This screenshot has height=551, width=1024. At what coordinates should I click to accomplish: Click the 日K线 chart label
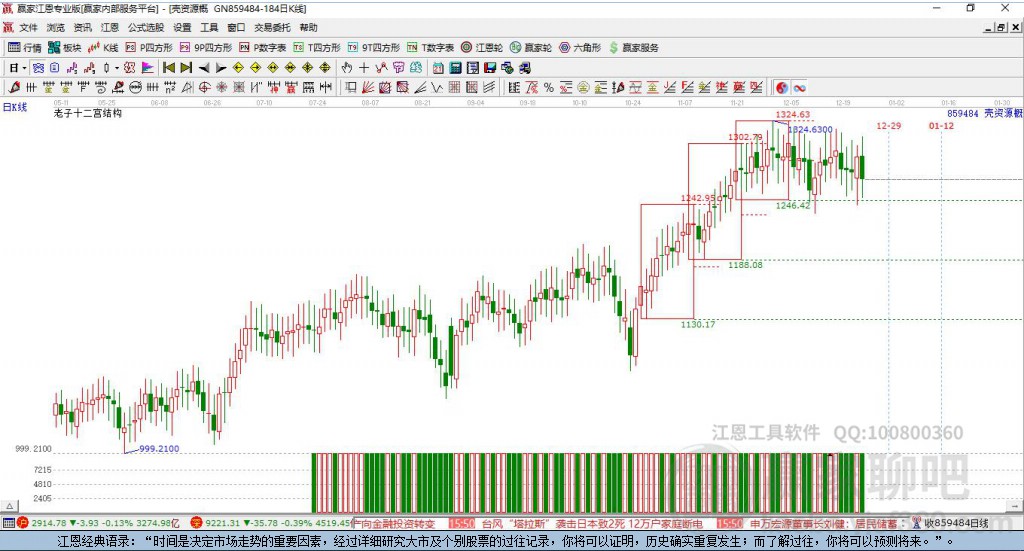coord(15,107)
